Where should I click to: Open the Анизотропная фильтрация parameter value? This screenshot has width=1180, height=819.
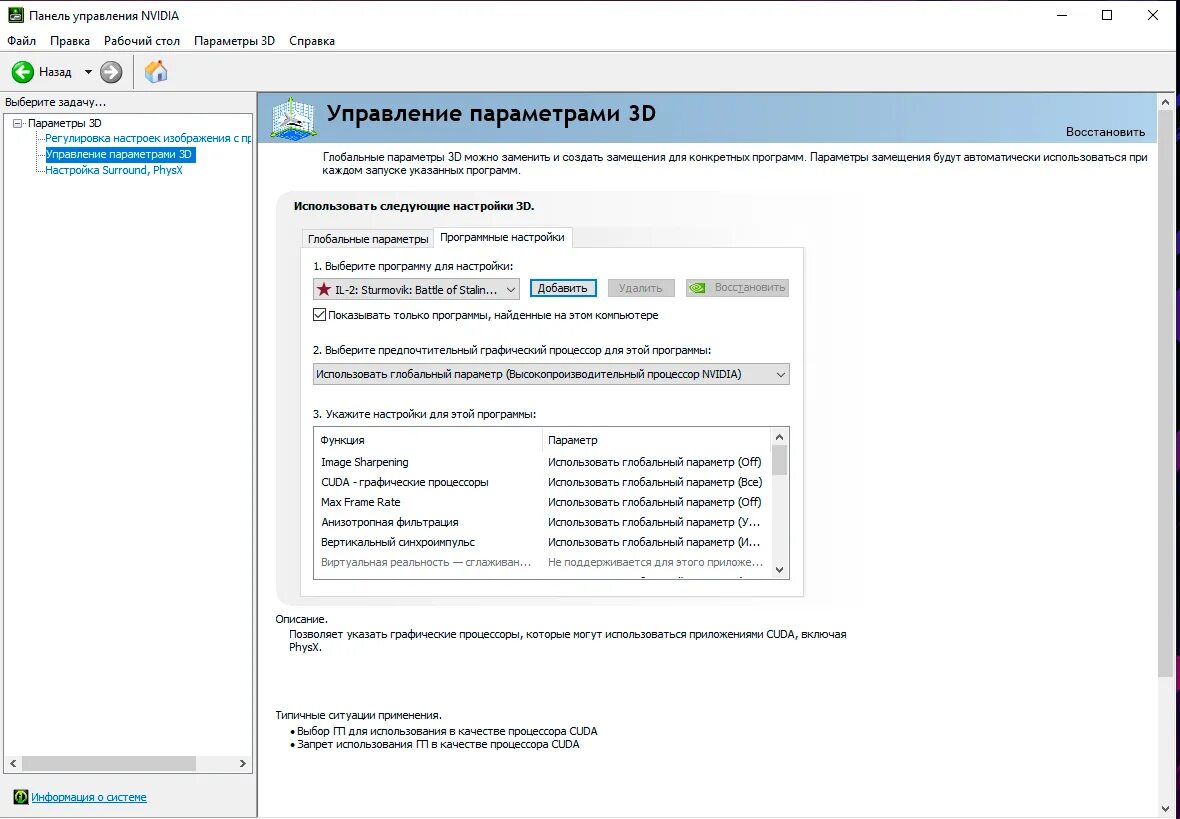(x=654, y=522)
